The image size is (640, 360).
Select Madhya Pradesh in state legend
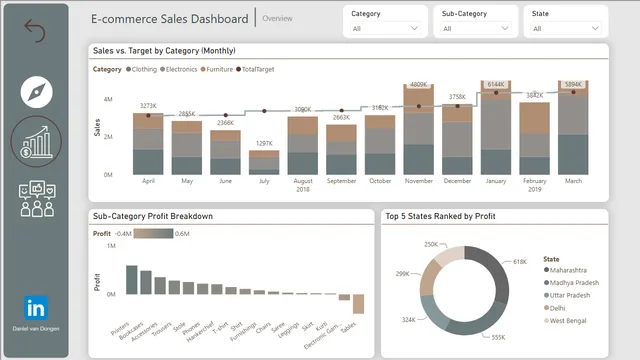point(571,283)
